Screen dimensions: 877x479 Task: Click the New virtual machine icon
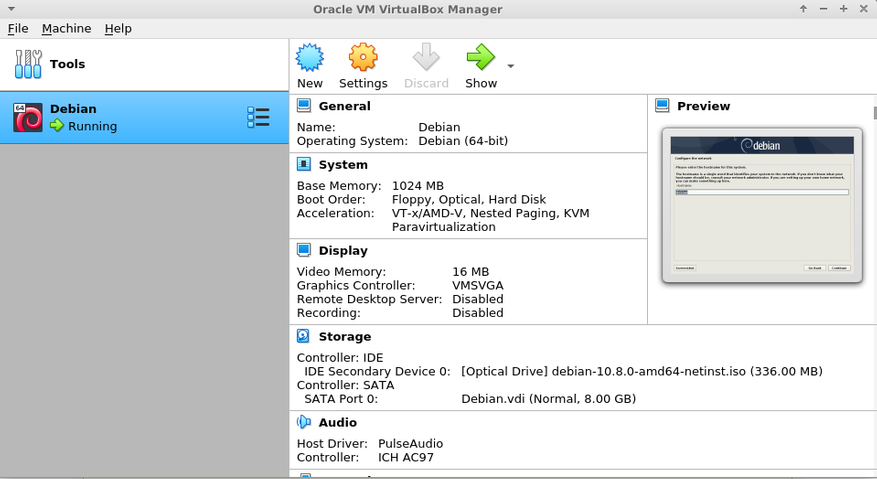[x=310, y=58]
